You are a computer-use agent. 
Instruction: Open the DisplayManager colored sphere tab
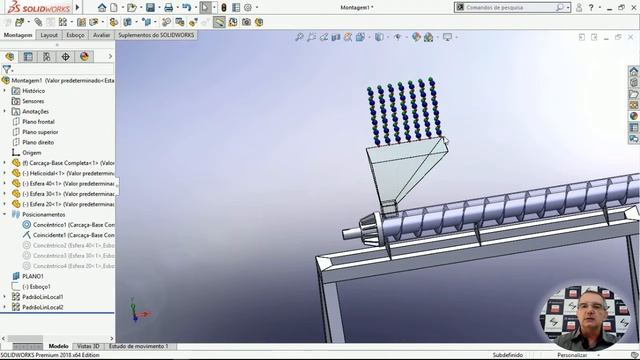84,56
